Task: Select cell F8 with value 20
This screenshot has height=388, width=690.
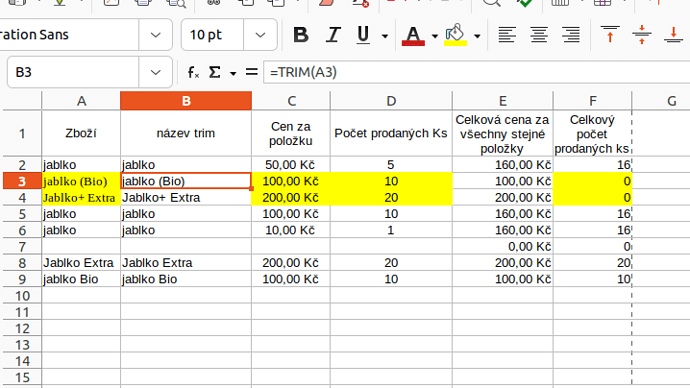Action: [x=593, y=263]
